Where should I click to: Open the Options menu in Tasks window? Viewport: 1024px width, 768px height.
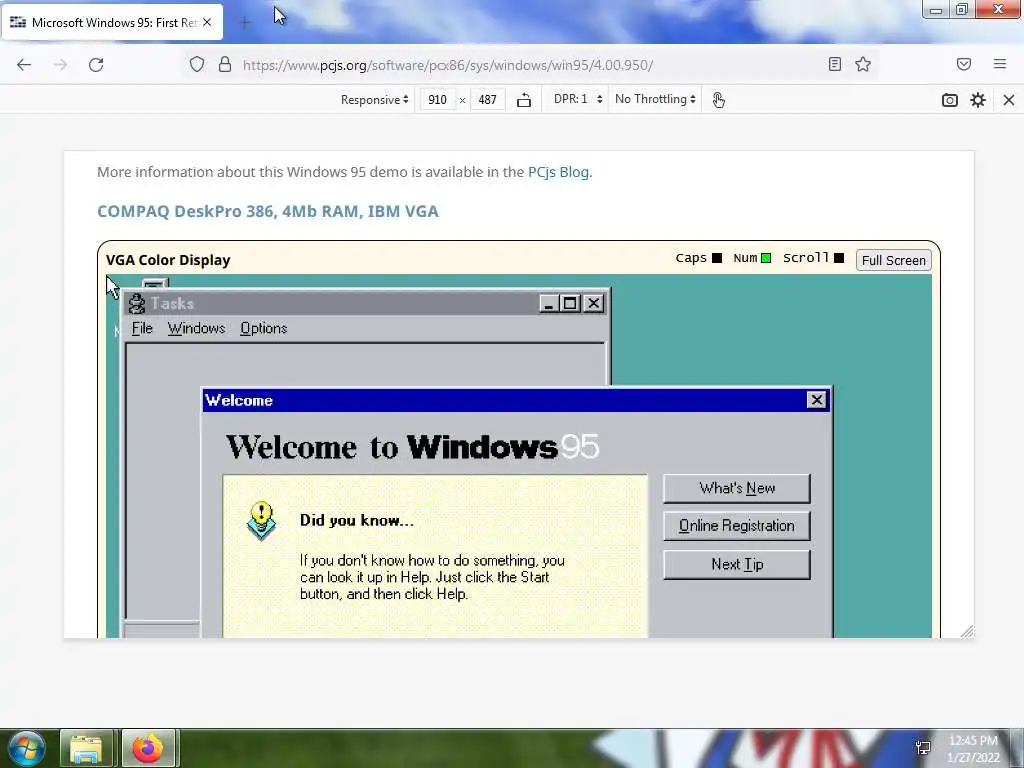coord(263,328)
